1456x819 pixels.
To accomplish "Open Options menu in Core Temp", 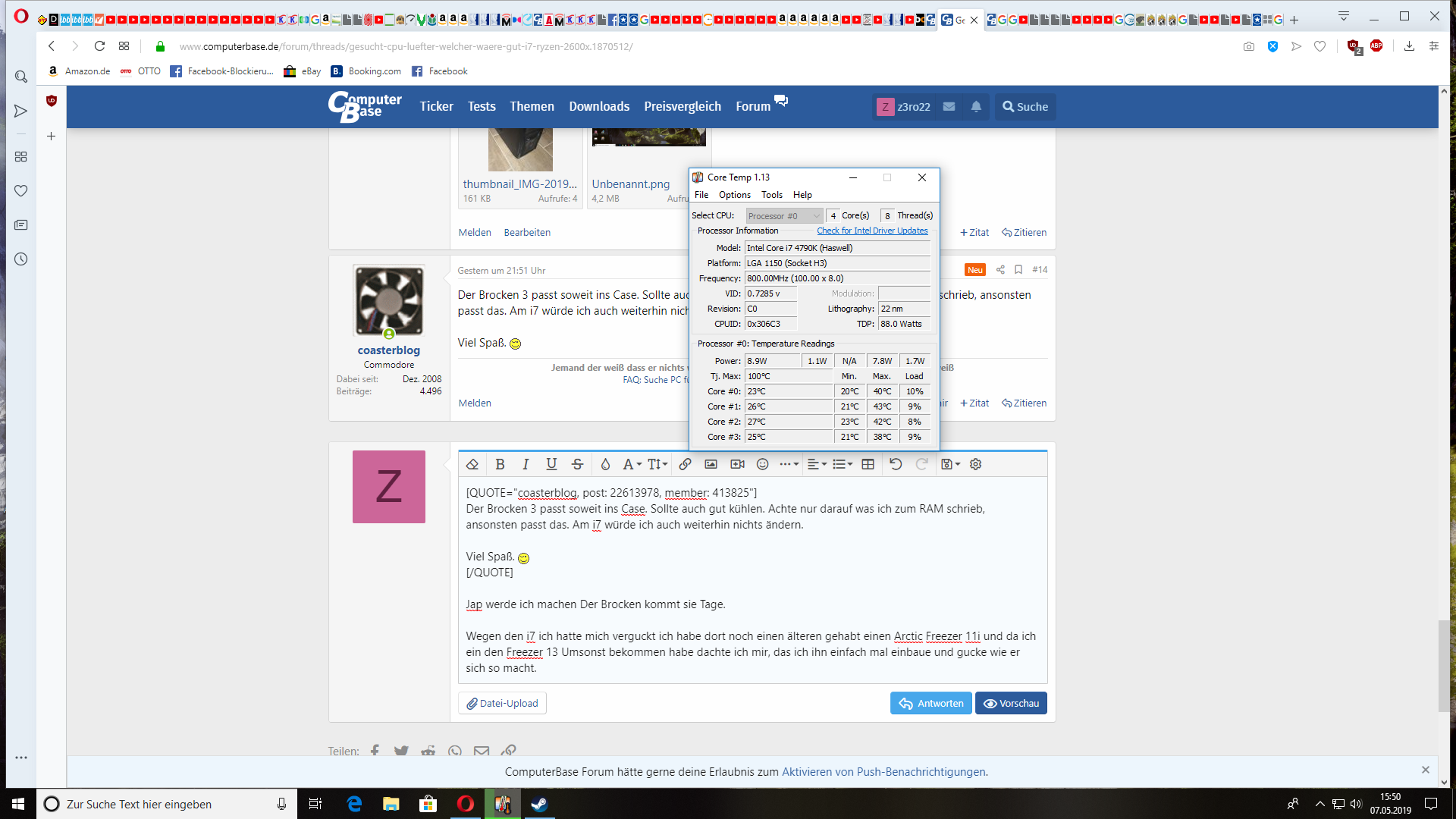I will (x=734, y=195).
